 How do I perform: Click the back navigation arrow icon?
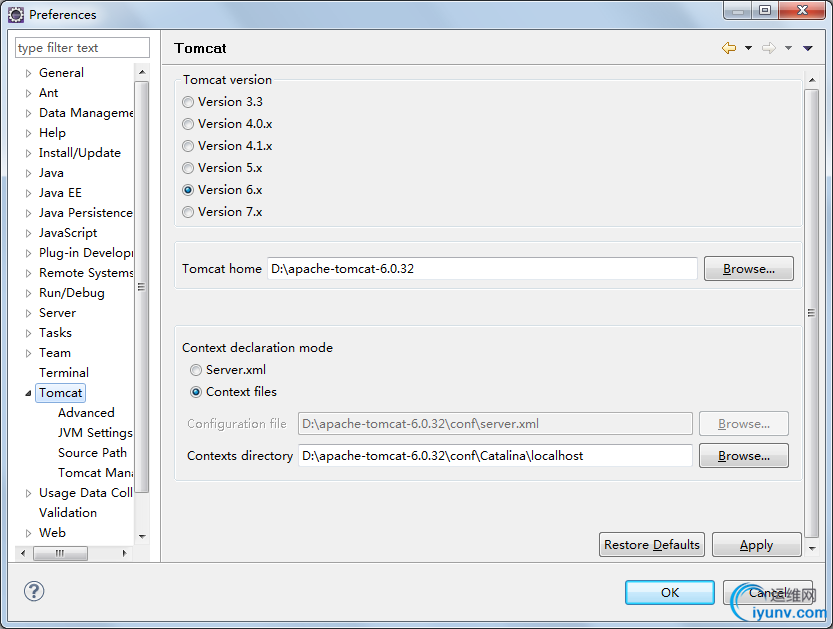(729, 48)
